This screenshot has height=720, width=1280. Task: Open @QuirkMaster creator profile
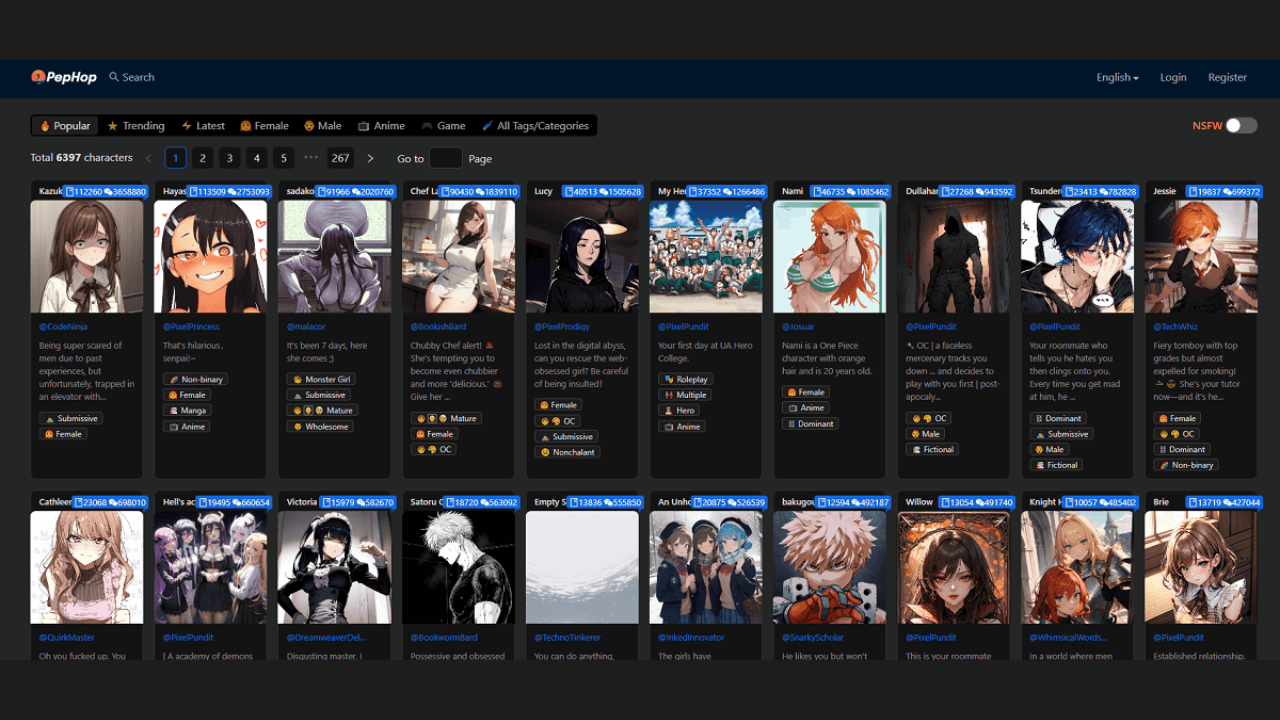coord(67,637)
